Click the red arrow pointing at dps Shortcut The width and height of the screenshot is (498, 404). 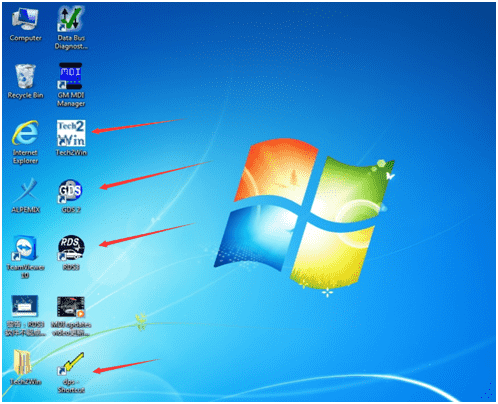pos(126,366)
